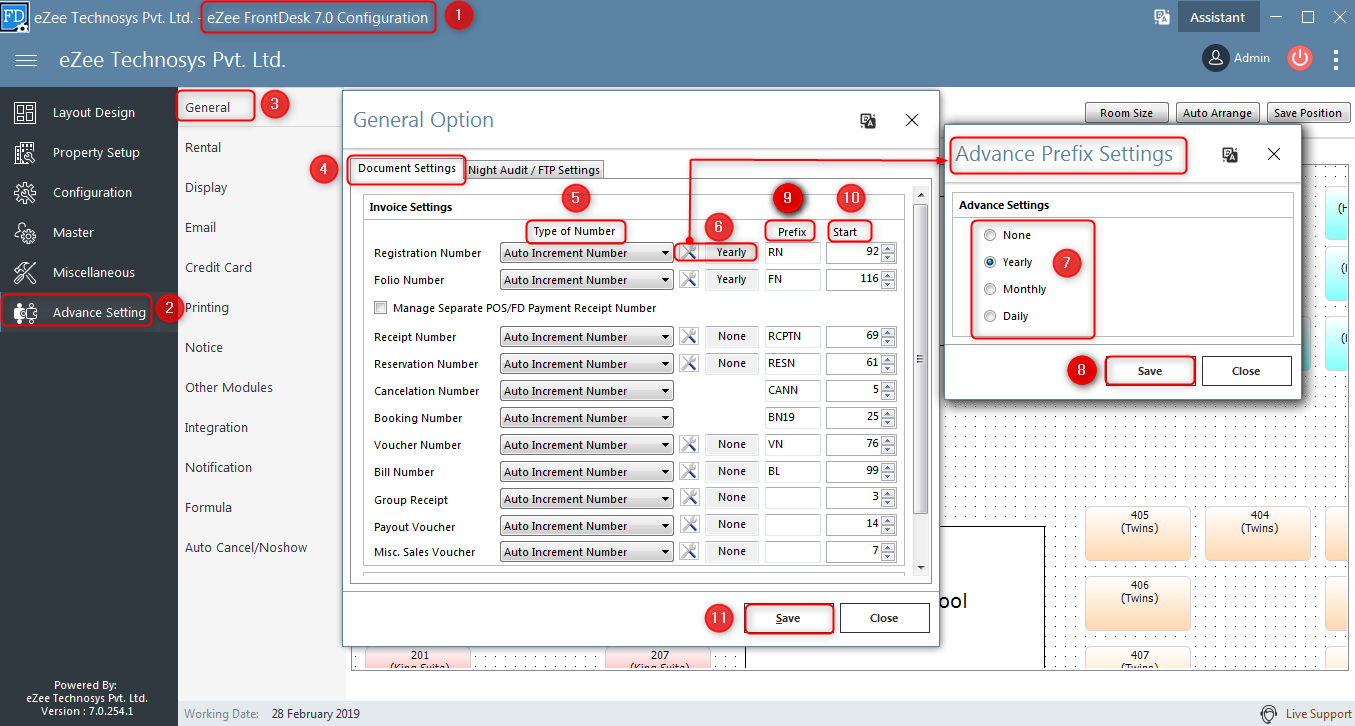1355x726 pixels.
Task: Open prefix settings tool for Bill Number
Action: coord(688,472)
